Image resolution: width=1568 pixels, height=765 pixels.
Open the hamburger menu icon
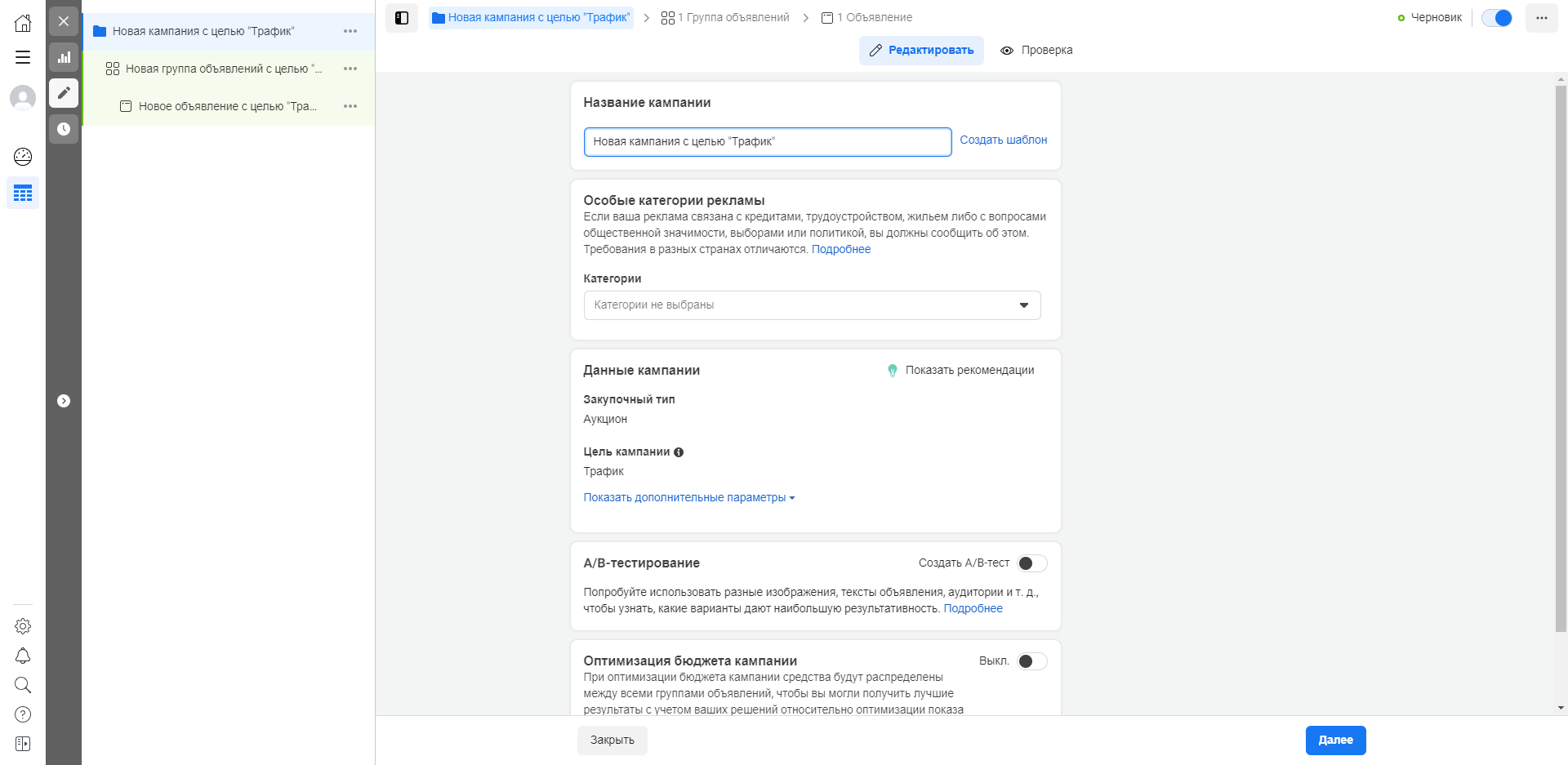(23, 57)
